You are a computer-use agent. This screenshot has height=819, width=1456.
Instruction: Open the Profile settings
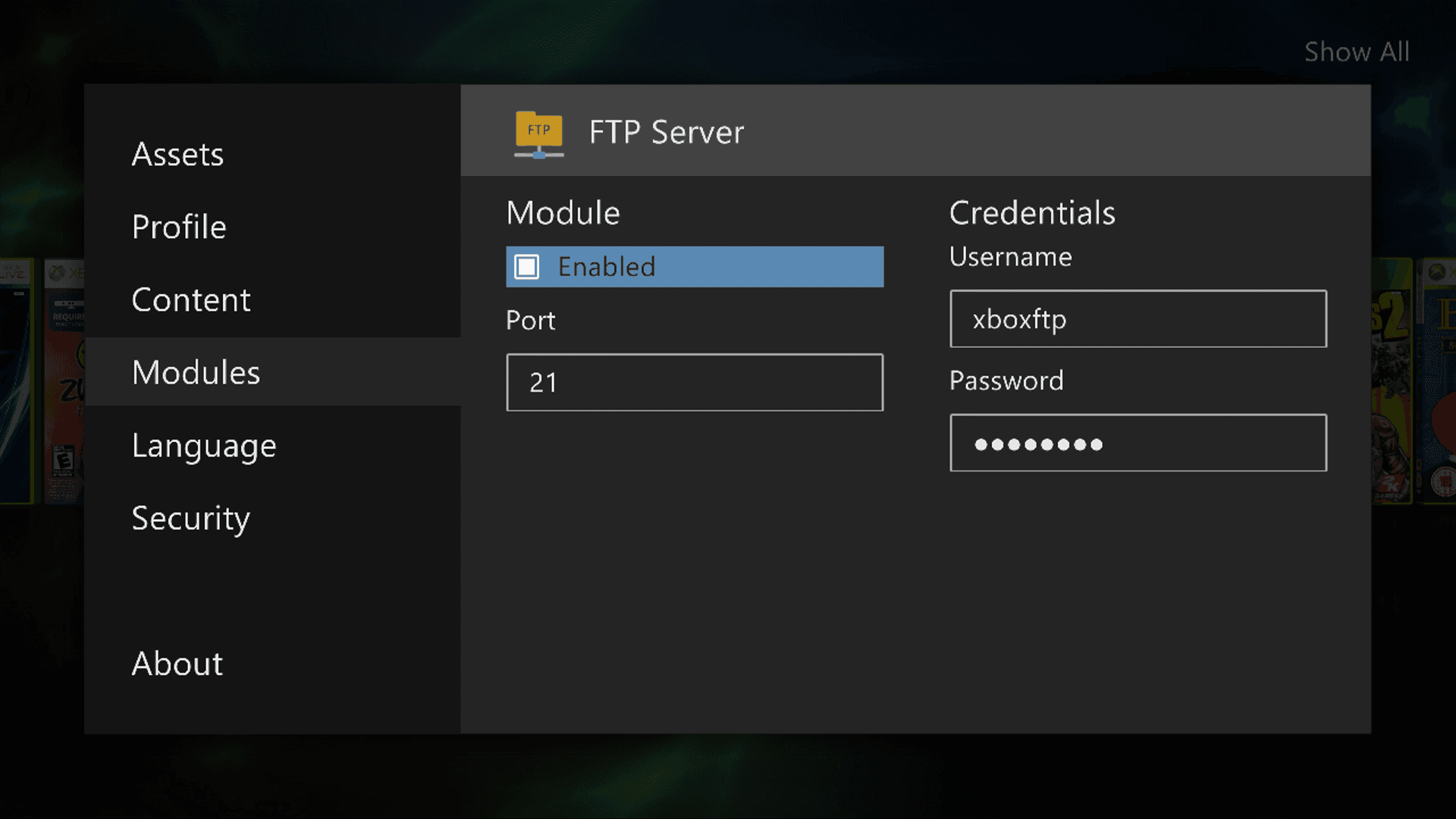coord(179,227)
